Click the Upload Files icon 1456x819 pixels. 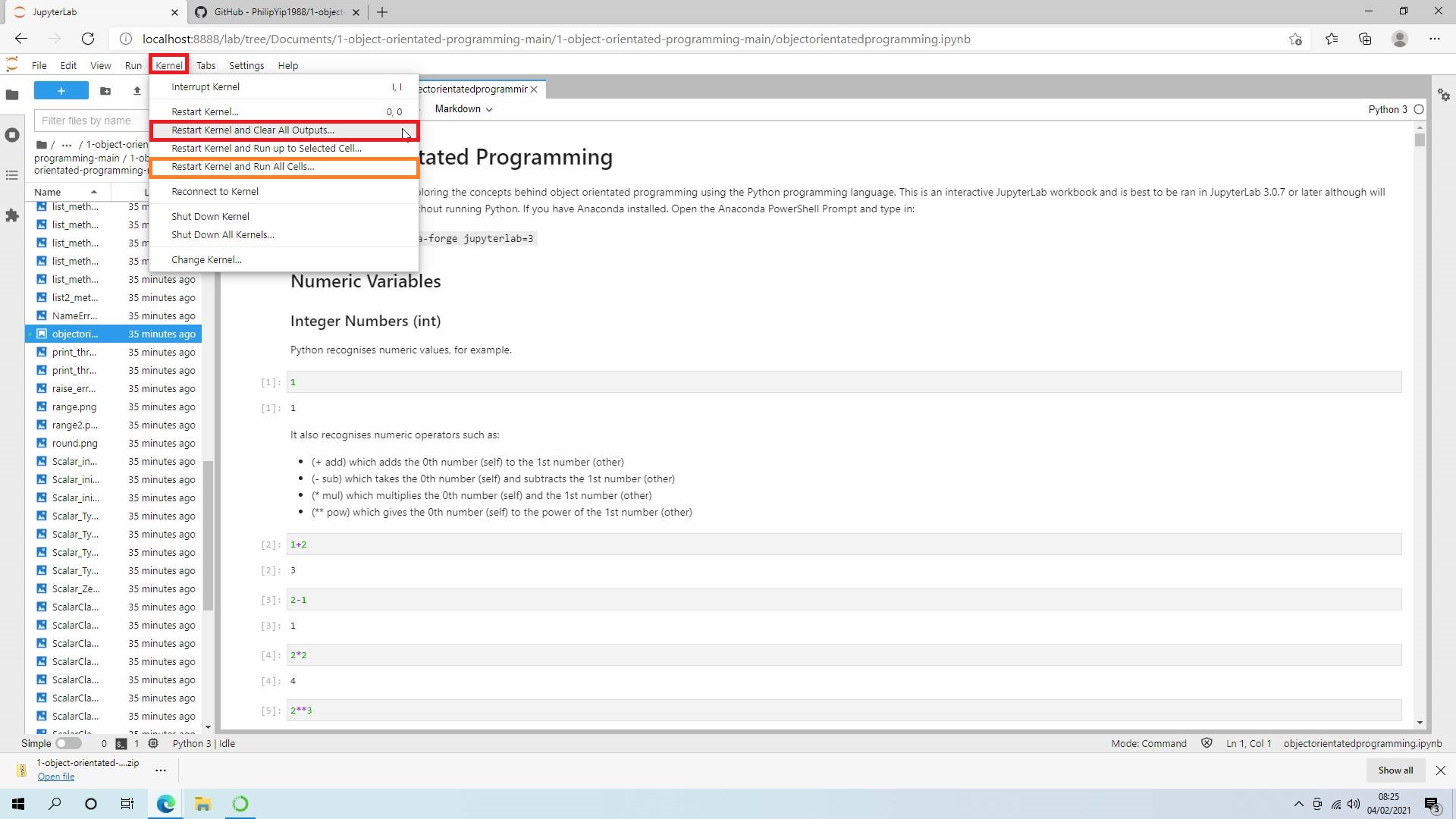click(x=137, y=91)
